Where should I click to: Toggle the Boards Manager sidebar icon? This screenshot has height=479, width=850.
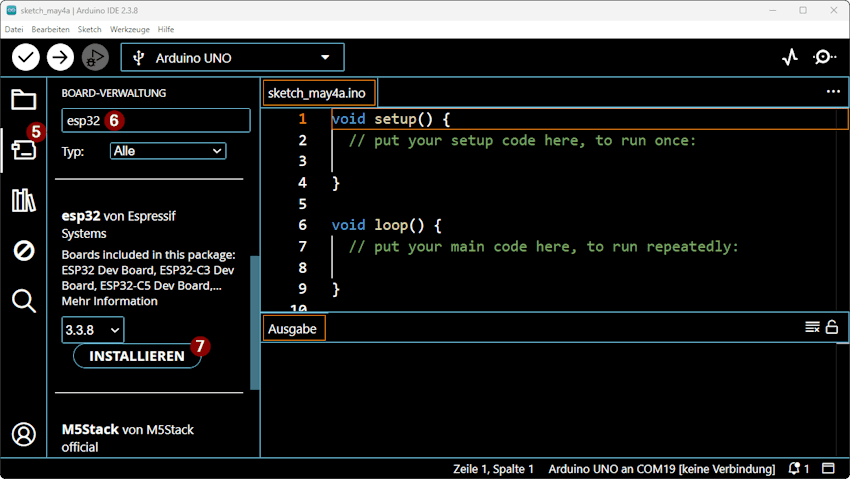point(24,150)
